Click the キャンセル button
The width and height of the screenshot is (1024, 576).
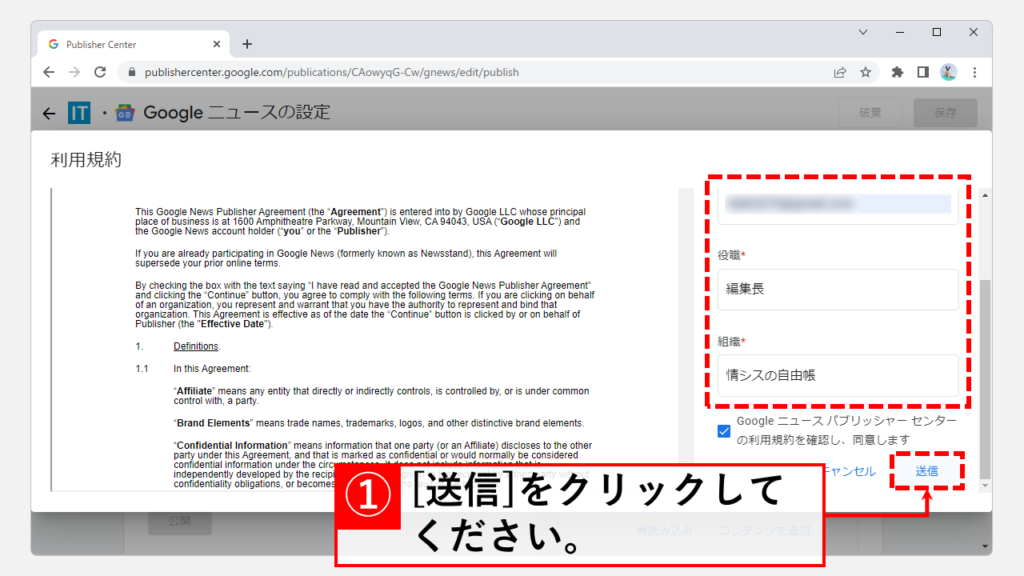[848, 471]
